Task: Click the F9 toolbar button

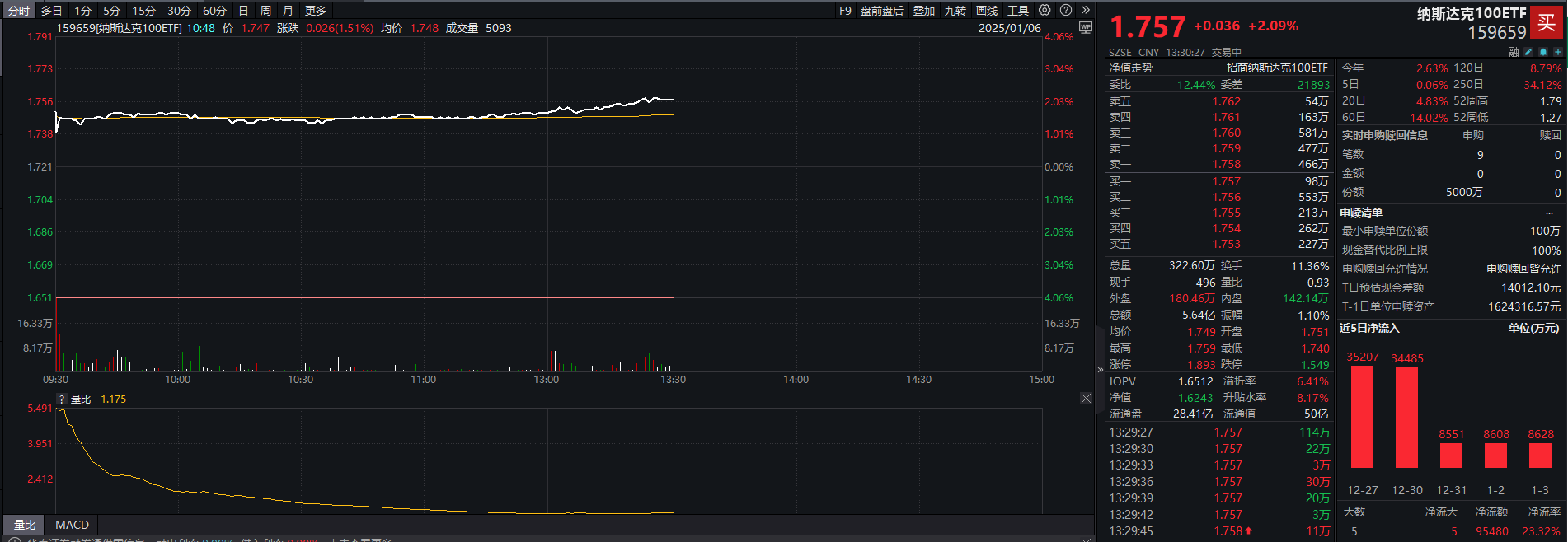Action: click(x=845, y=11)
